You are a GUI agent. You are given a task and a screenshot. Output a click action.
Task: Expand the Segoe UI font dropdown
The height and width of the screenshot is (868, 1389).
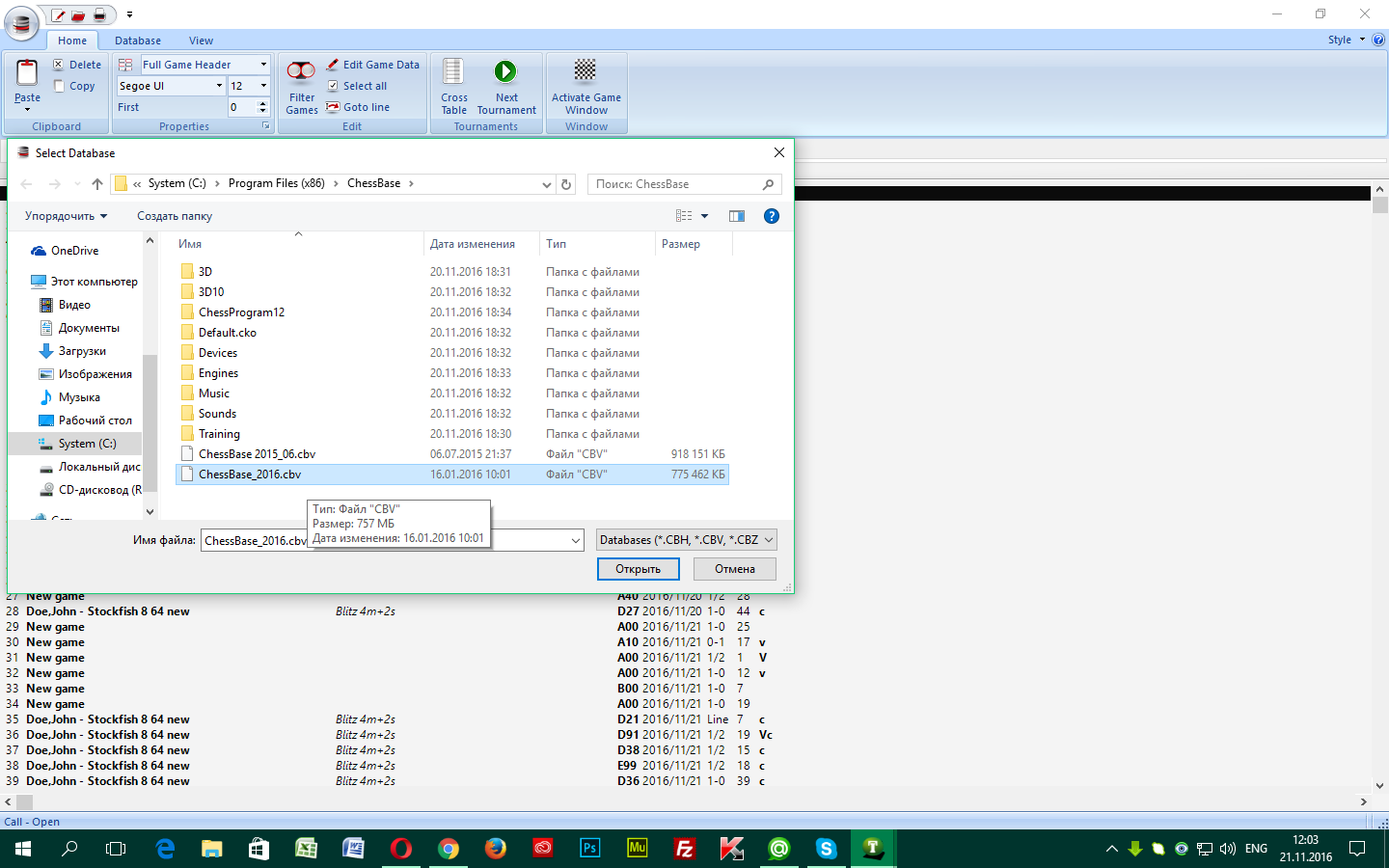[x=219, y=86]
